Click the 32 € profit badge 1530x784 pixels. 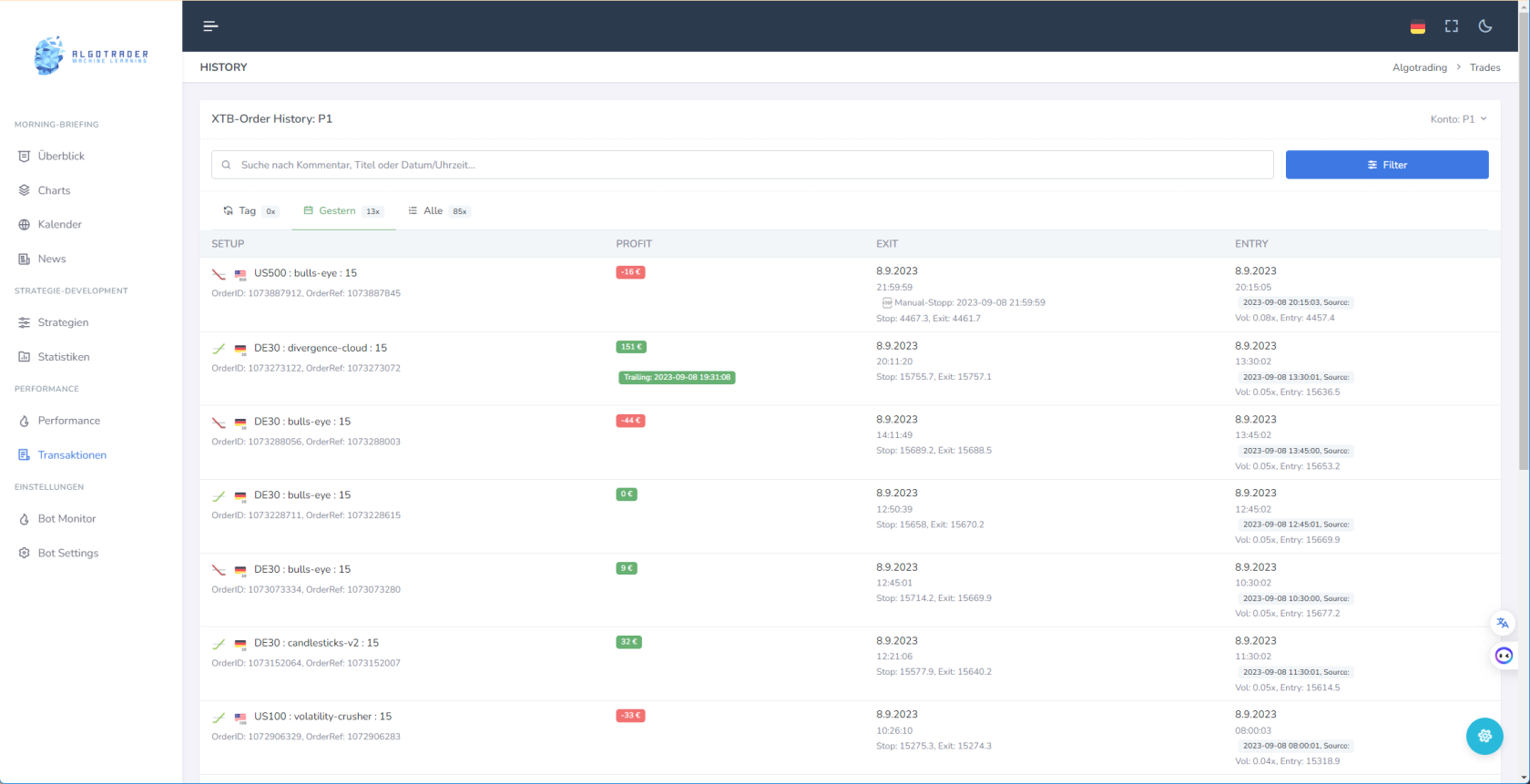pyautogui.click(x=628, y=642)
